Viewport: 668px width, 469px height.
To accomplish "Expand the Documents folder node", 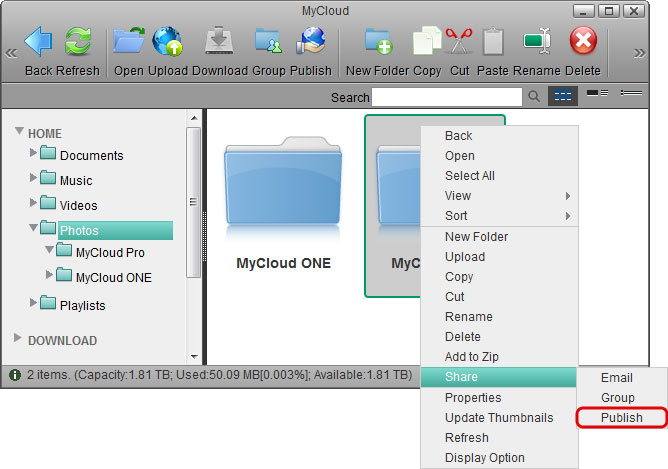I will click(34, 153).
